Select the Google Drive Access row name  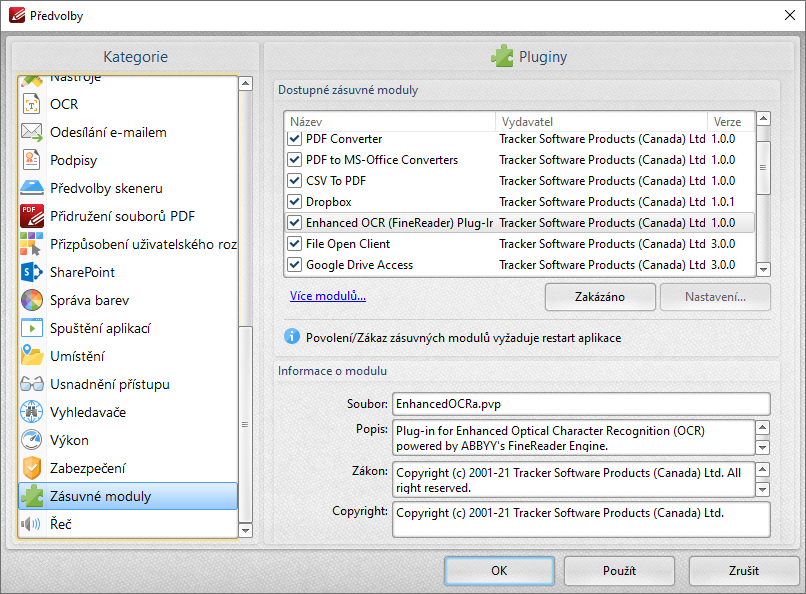tap(359, 265)
